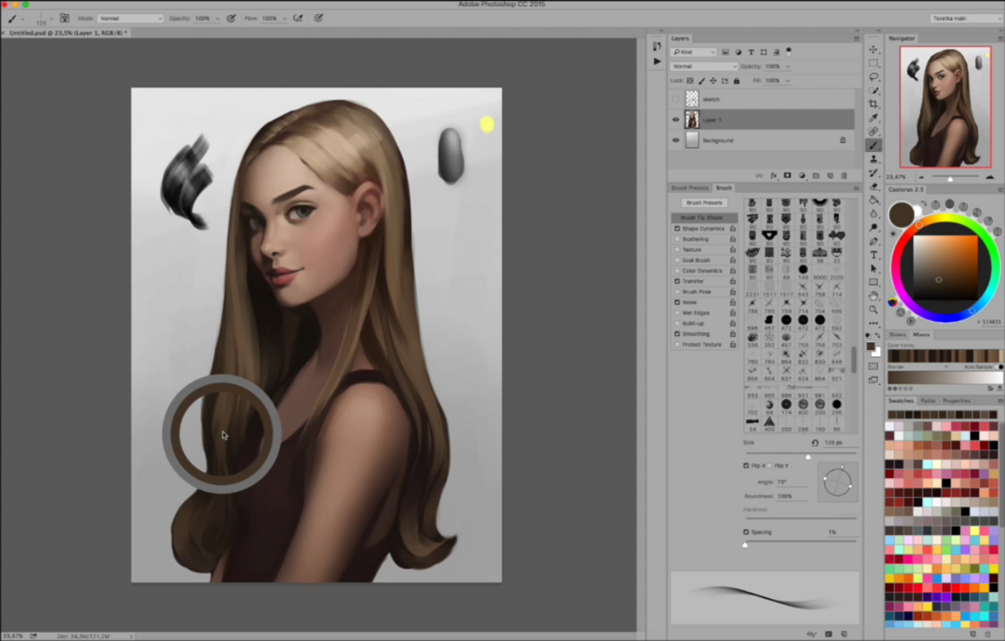Select the Healing Brush tool
The image size is (1005, 641).
[874, 131]
